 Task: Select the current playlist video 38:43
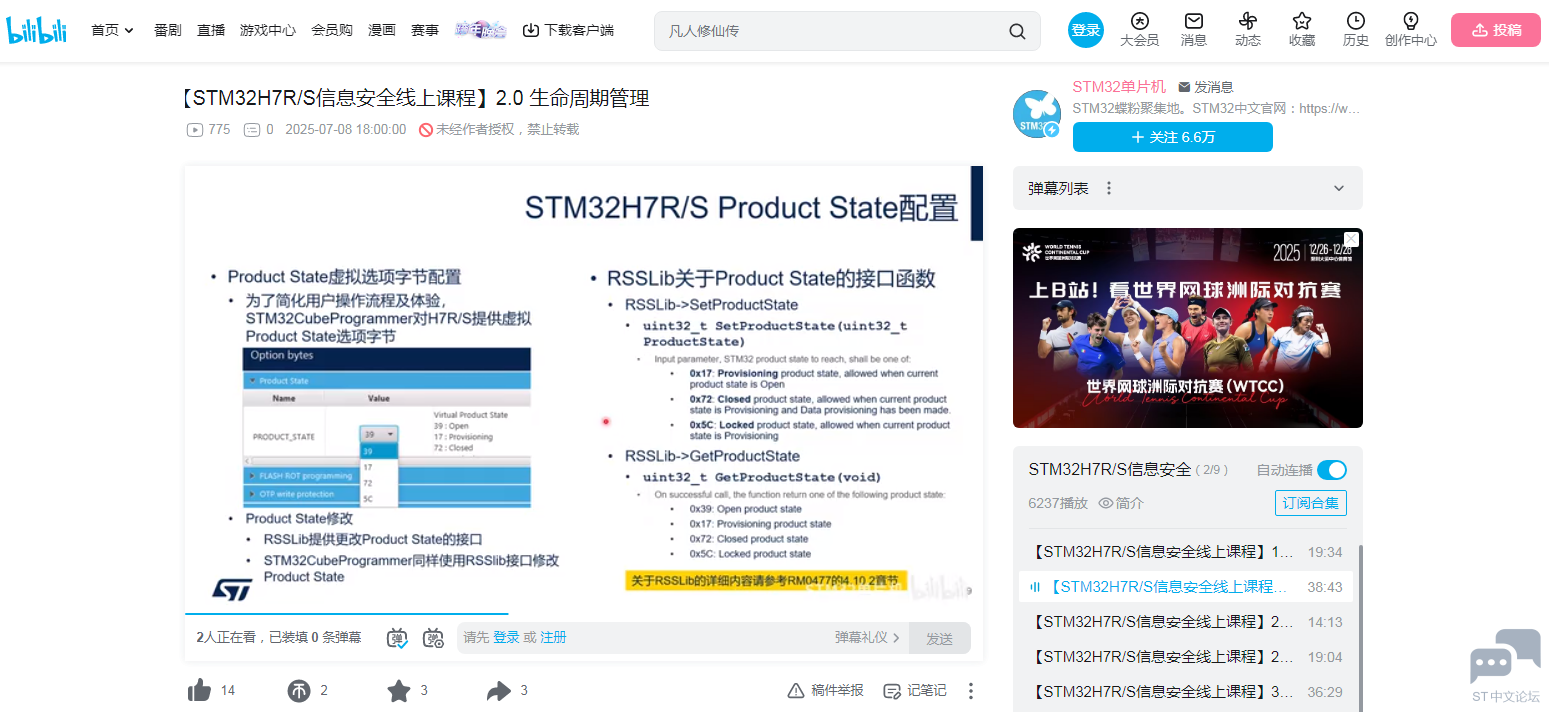click(x=1185, y=587)
